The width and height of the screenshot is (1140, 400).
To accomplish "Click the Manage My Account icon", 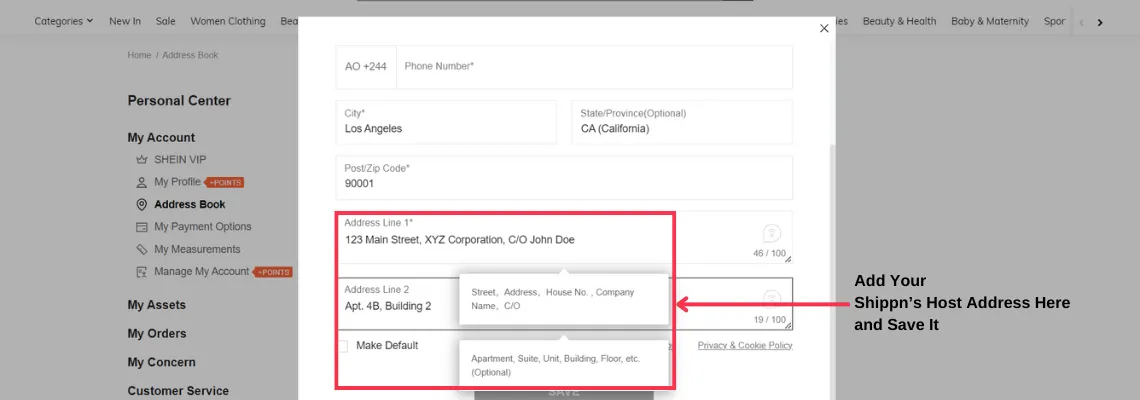I will [x=141, y=272].
